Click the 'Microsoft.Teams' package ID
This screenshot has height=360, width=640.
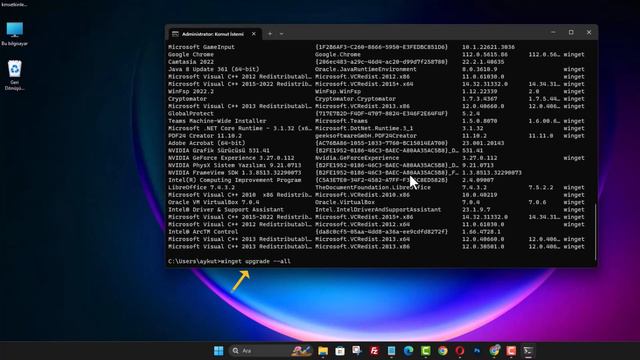pyautogui.click(x=341, y=121)
